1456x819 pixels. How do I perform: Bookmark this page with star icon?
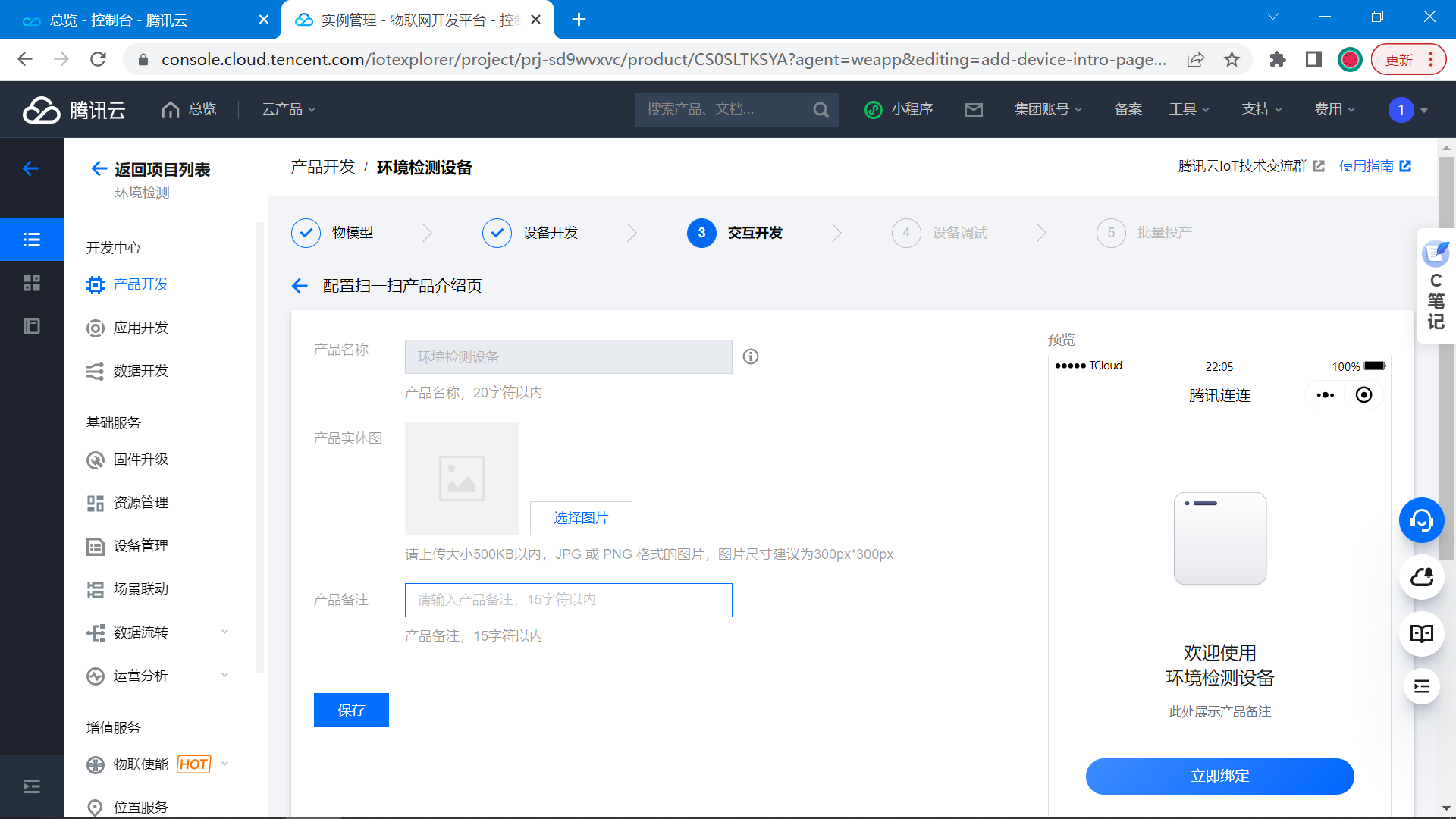[x=1232, y=60]
